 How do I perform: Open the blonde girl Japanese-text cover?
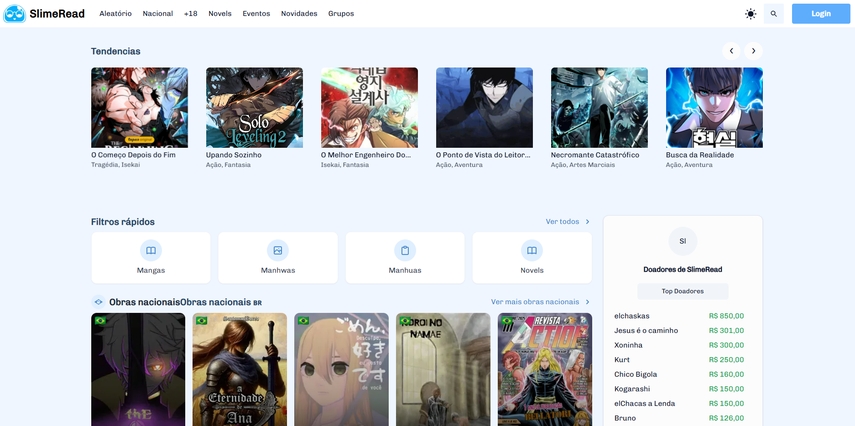pos(341,369)
